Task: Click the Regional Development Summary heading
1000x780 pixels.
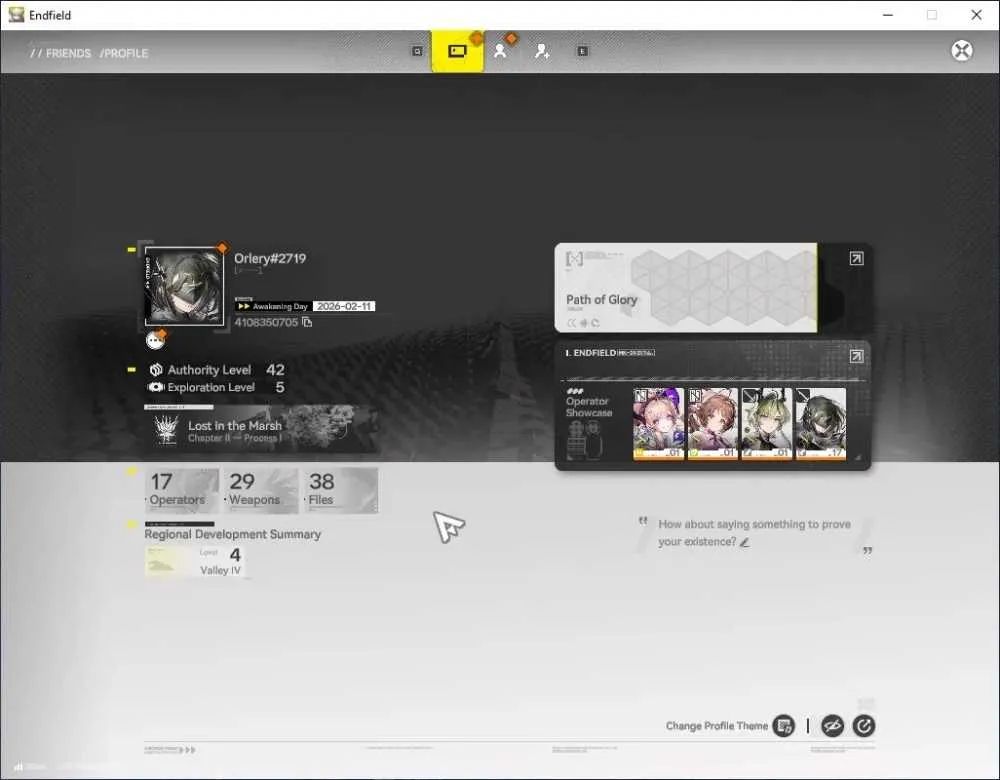Action: [233, 534]
